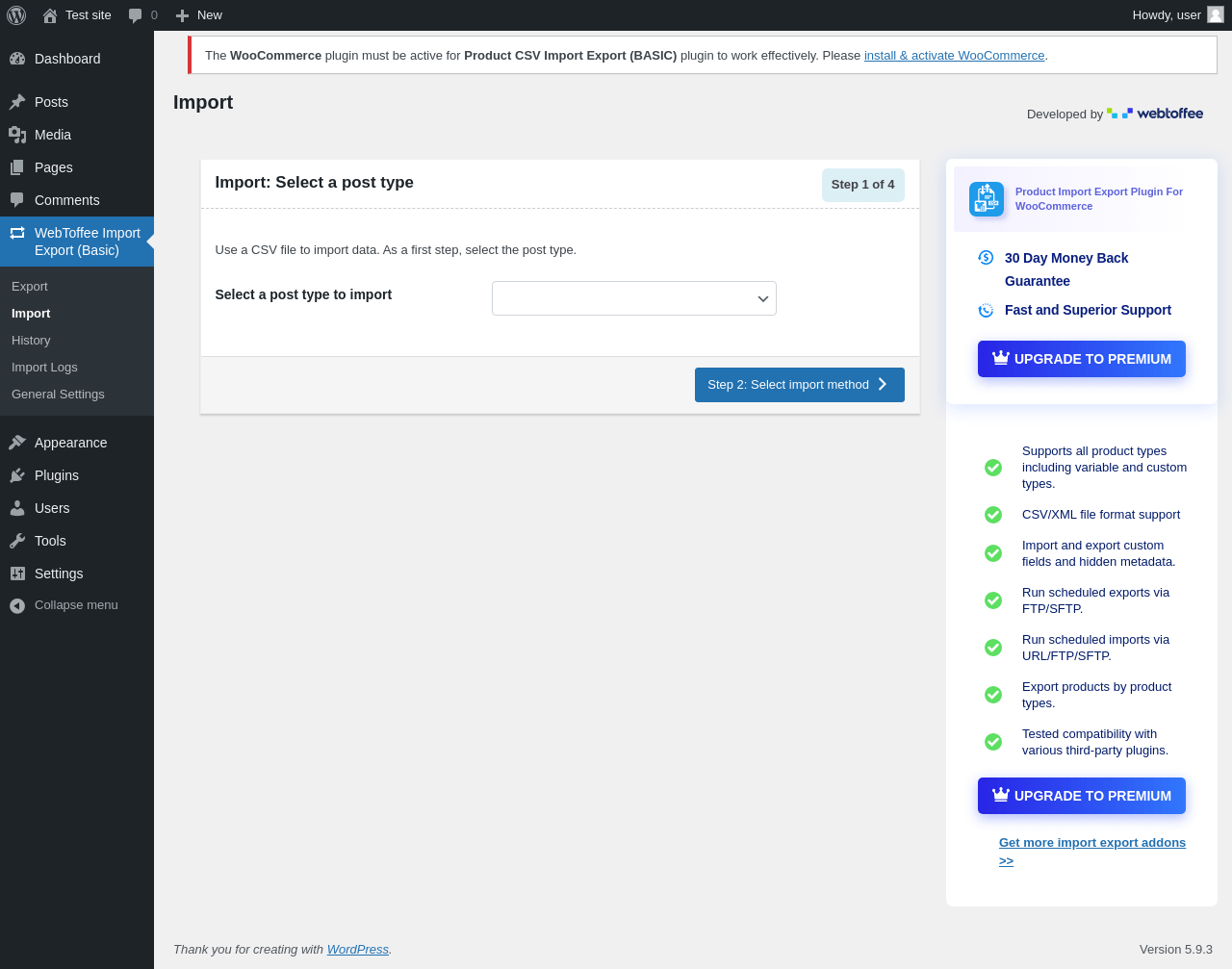Click the comments bubble icon in admin bar
Screen dimensions: 1232x969
(x=136, y=15)
